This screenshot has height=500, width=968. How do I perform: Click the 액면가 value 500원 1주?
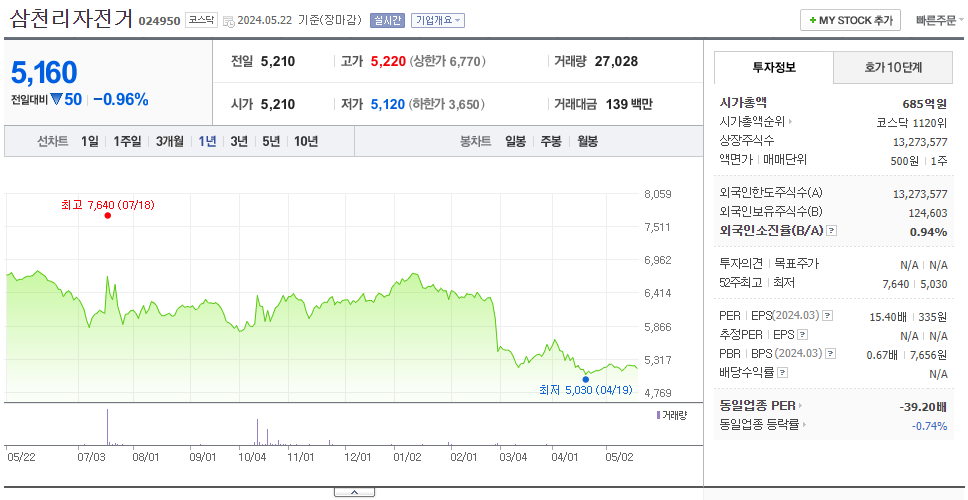point(917,160)
